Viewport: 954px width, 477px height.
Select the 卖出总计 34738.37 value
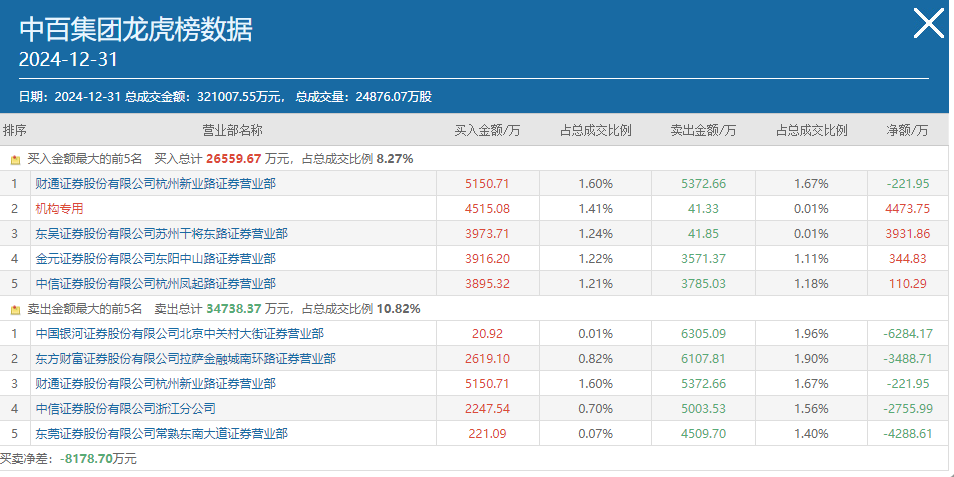[234, 309]
